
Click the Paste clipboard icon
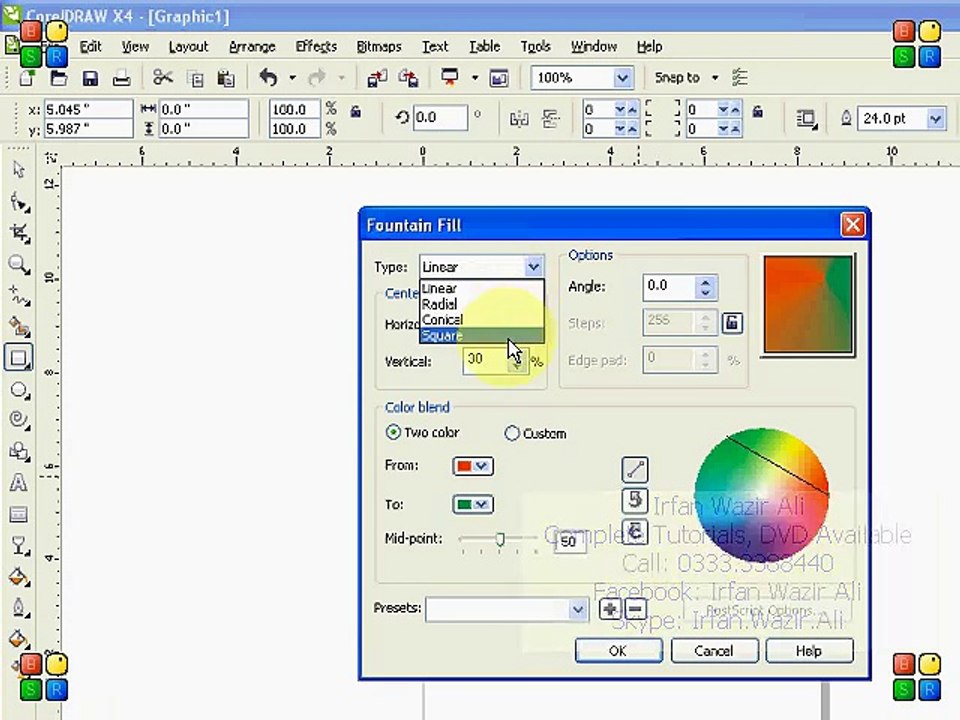[226, 78]
